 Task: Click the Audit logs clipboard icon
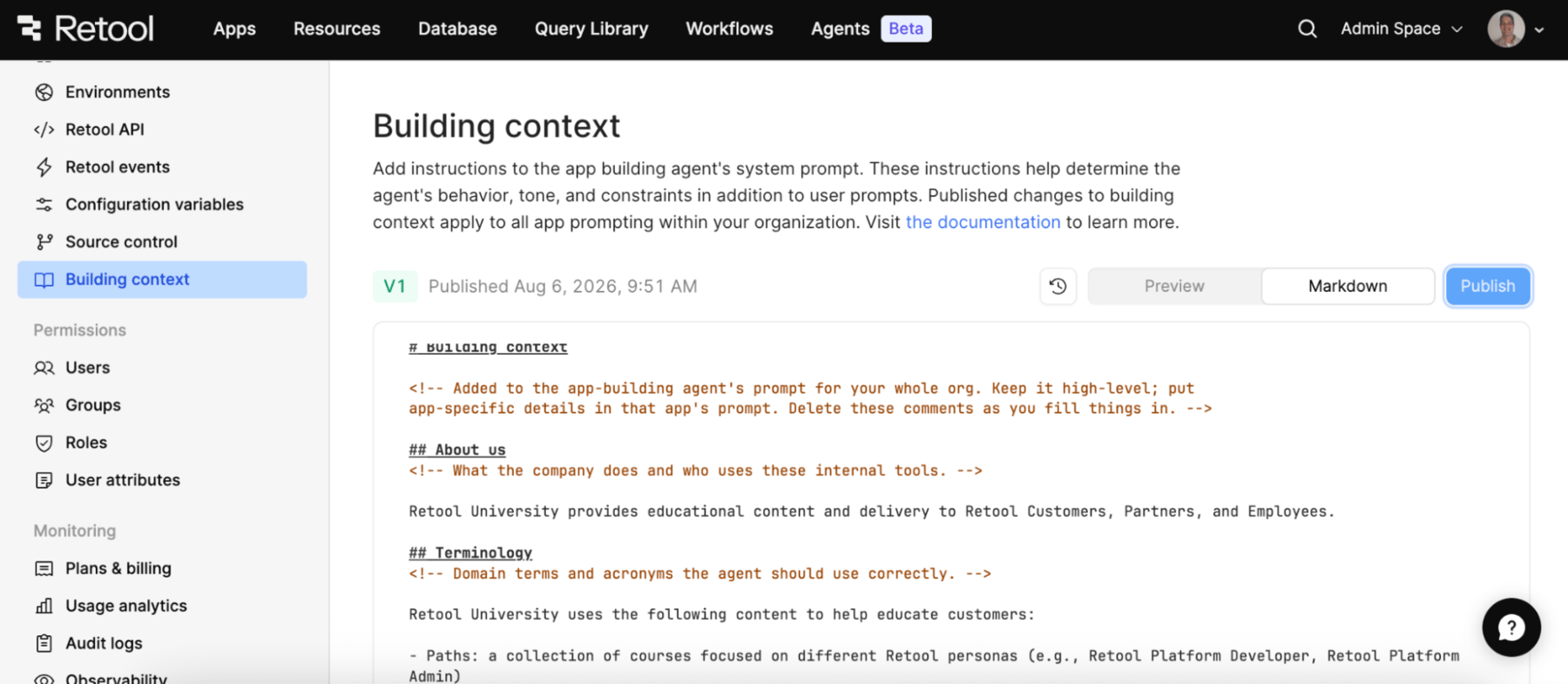[x=44, y=644]
